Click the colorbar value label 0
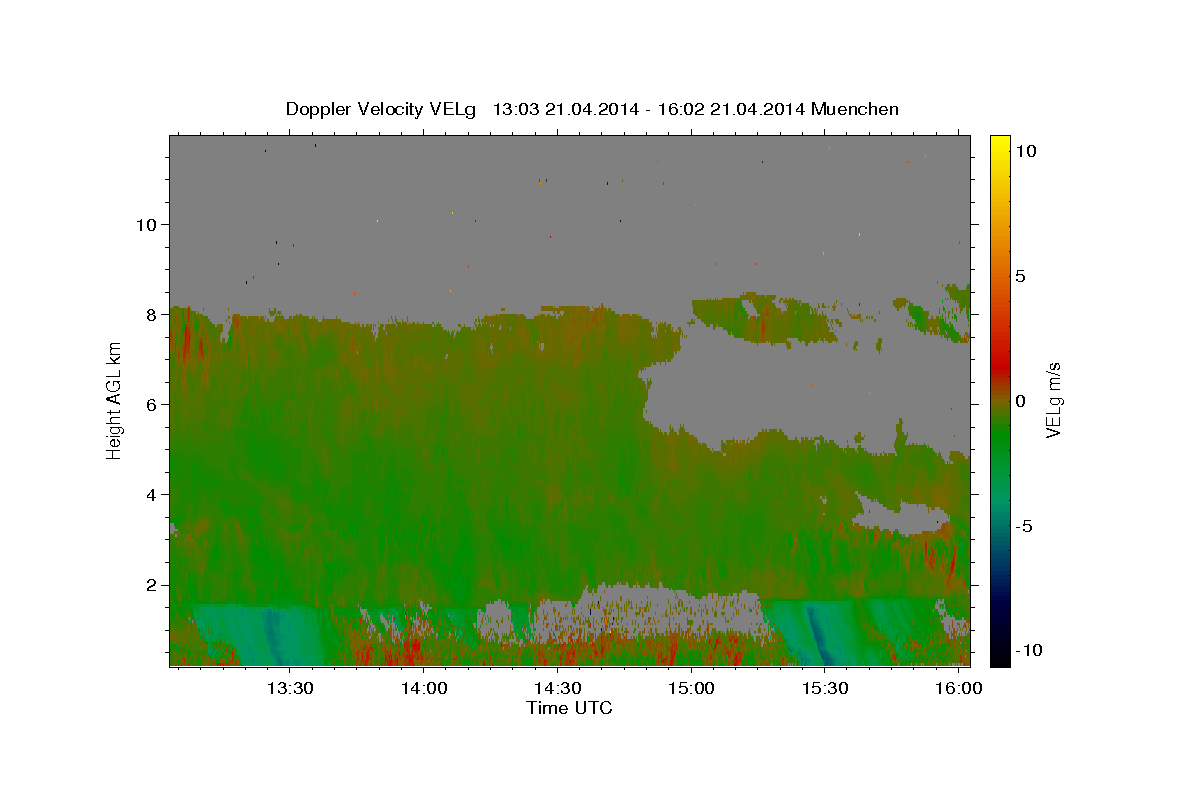Image resolution: width=1200 pixels, height=800 pixels. coord(1020,401)
